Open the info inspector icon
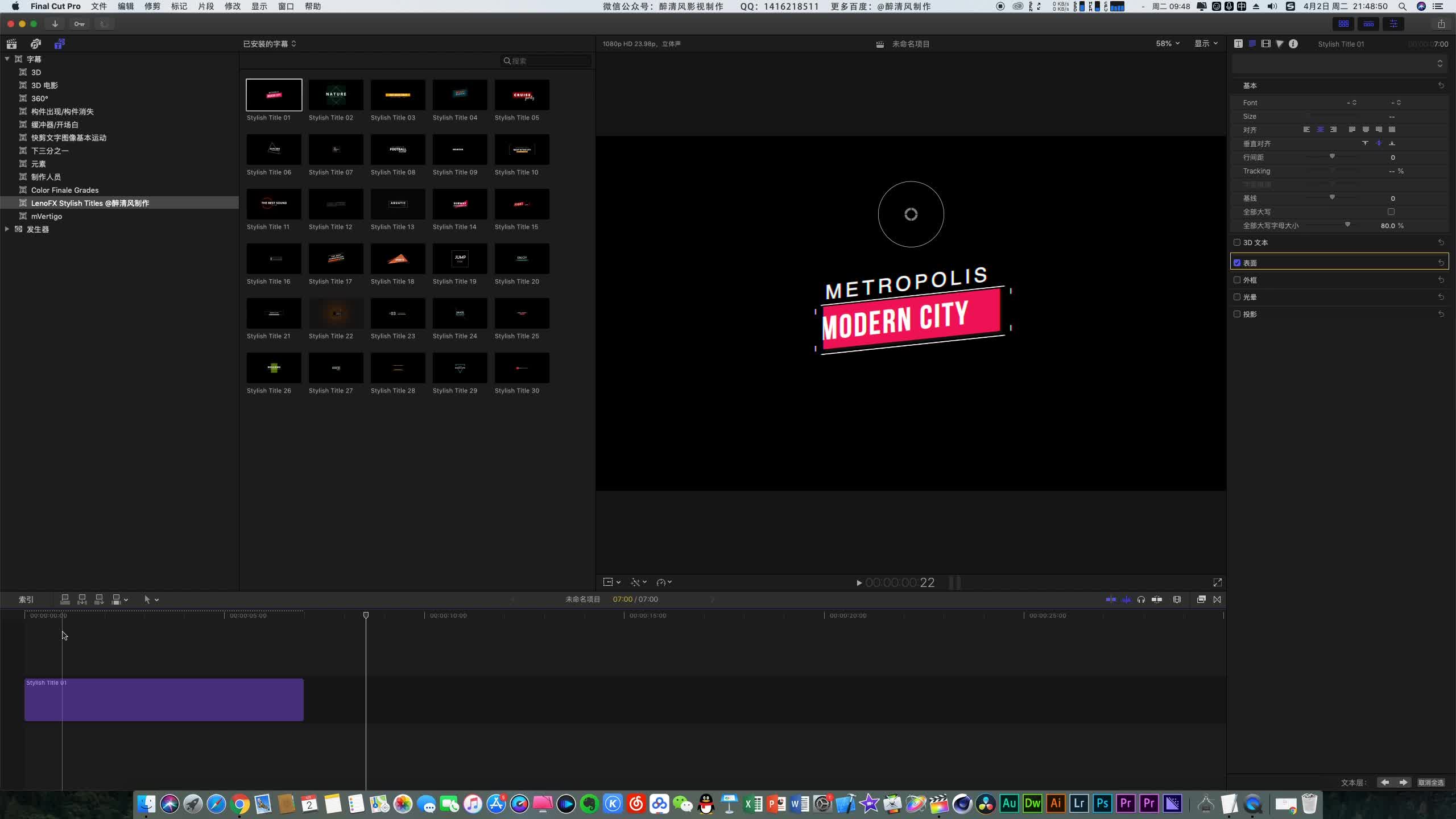Image resolution: width=1456 pixels, height=819 pixels. (1293, 44)
